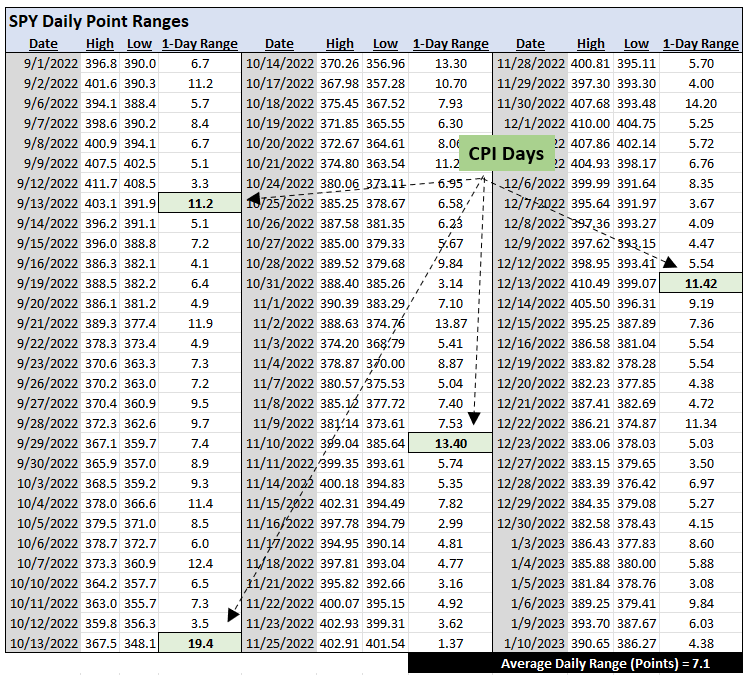745x675 pixels.
Task: Click the highlighted 11.2 range on 9/13/2022
Action: tap(200, 203)
